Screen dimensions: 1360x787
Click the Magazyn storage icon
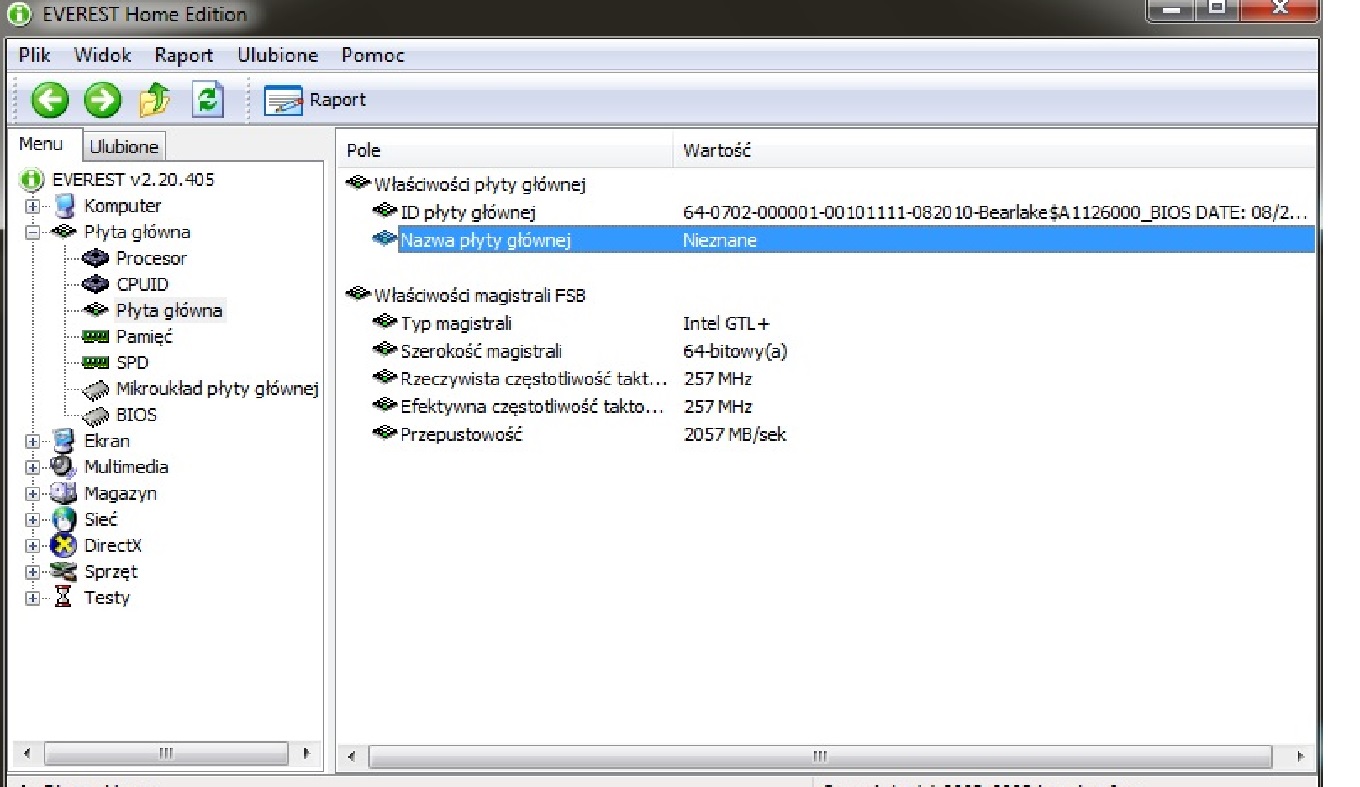click(x=64, y=494)
